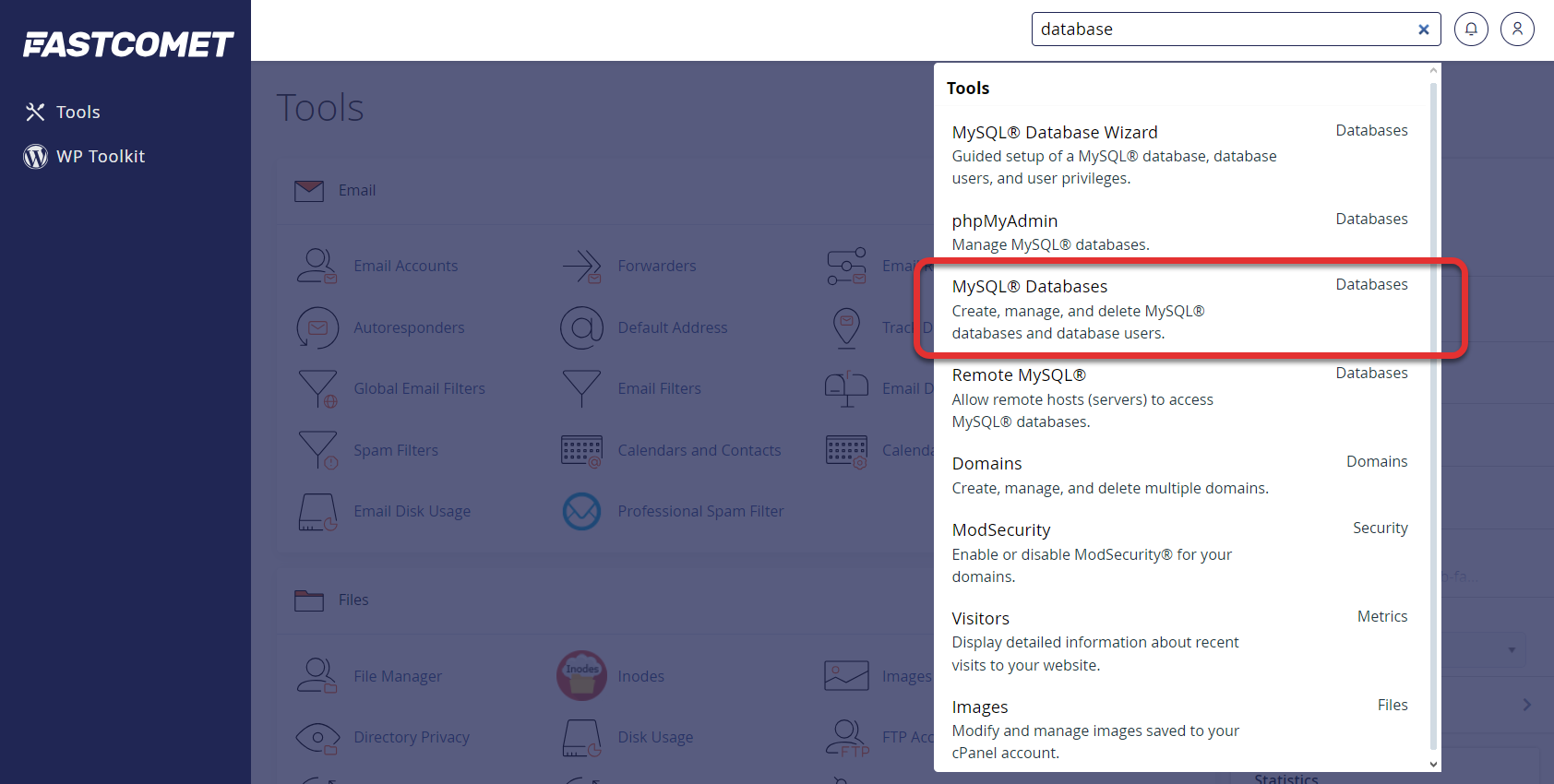
Task: Click the Track Delivery location pin icon
Action: (846, 327)
